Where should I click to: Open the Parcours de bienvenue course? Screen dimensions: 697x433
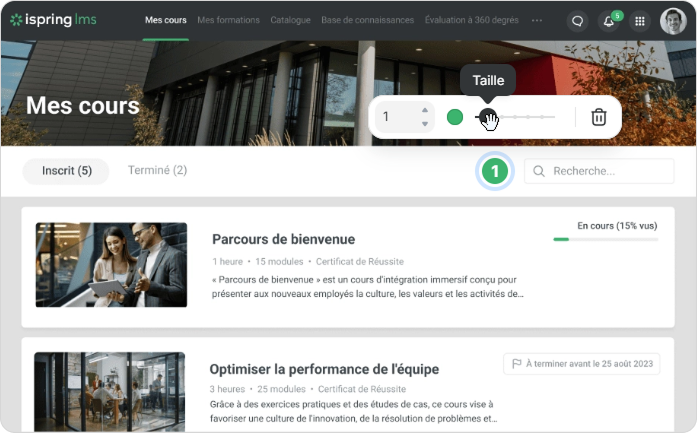click(283, 239)
